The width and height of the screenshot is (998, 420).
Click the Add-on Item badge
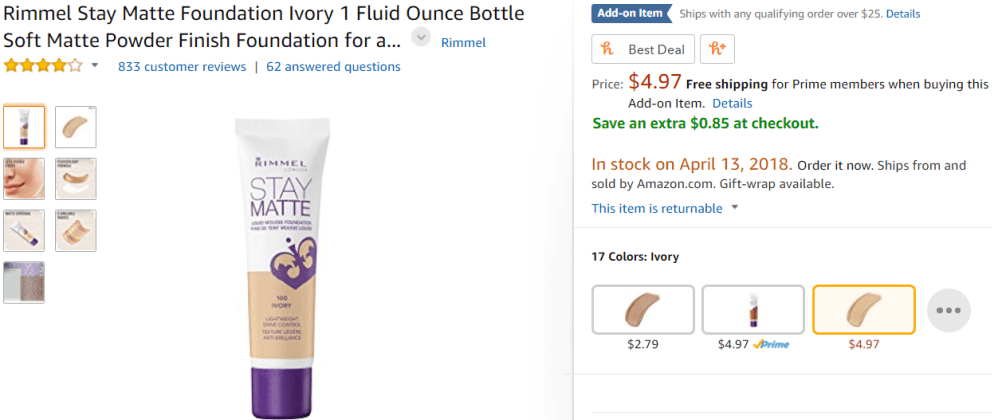(630, 14)
